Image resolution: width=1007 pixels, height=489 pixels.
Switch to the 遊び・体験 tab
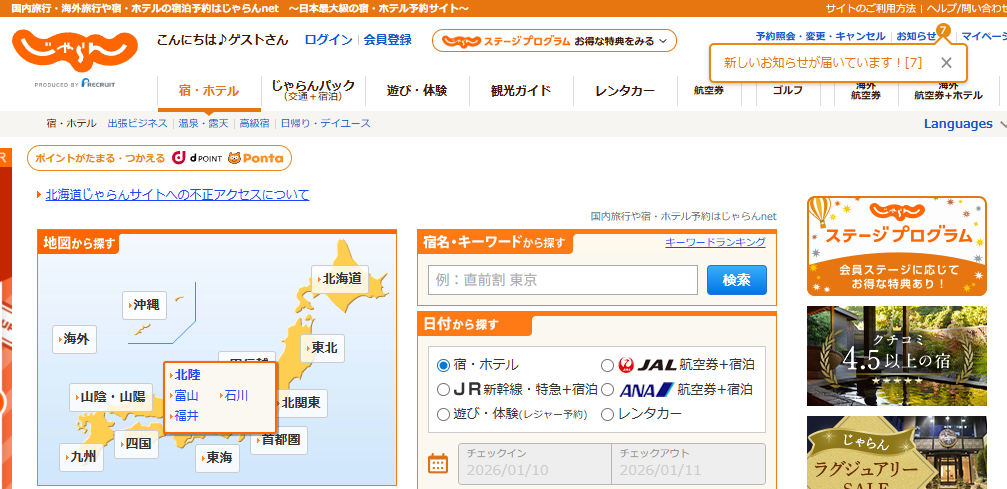coord(416,91)
